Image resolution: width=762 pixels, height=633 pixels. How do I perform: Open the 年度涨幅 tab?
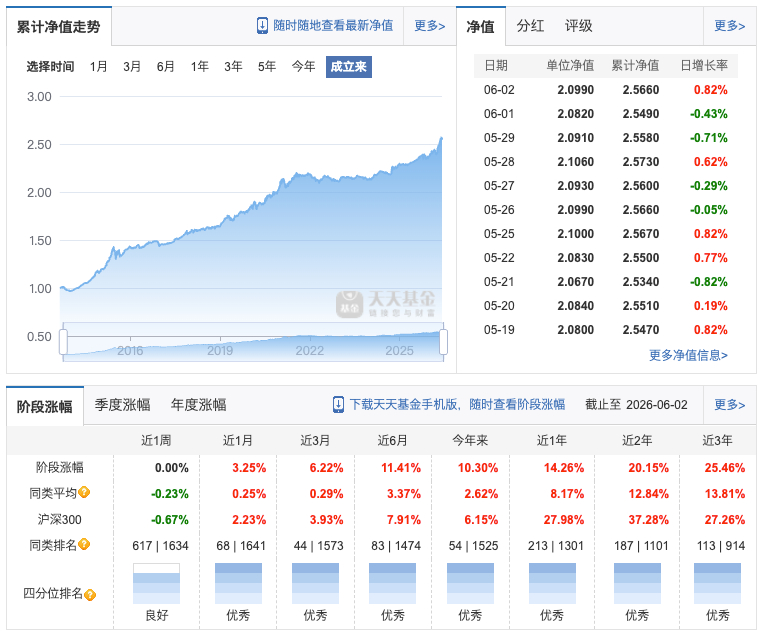198,405
